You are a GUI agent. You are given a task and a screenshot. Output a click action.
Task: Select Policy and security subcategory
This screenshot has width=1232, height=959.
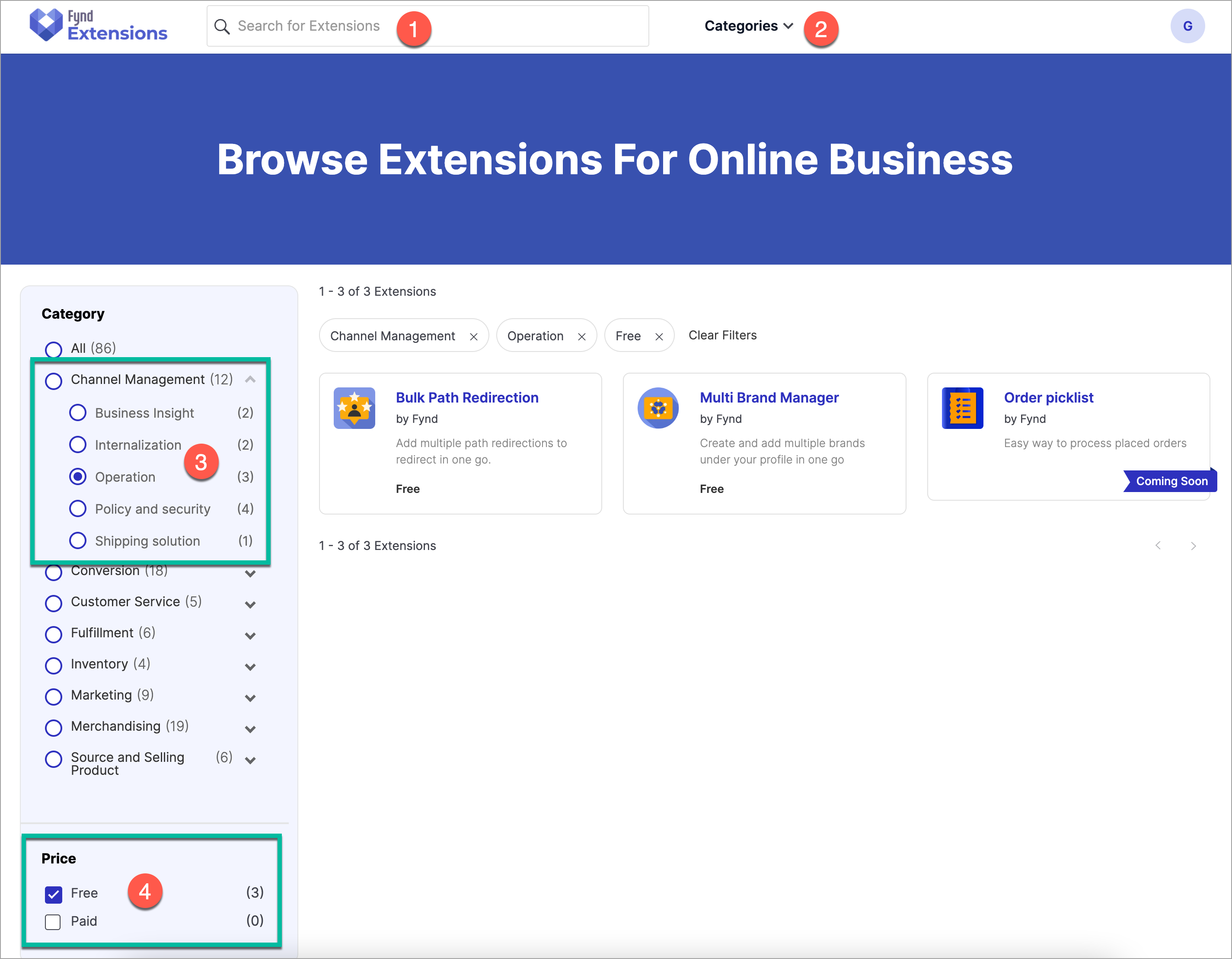point(78,508)
